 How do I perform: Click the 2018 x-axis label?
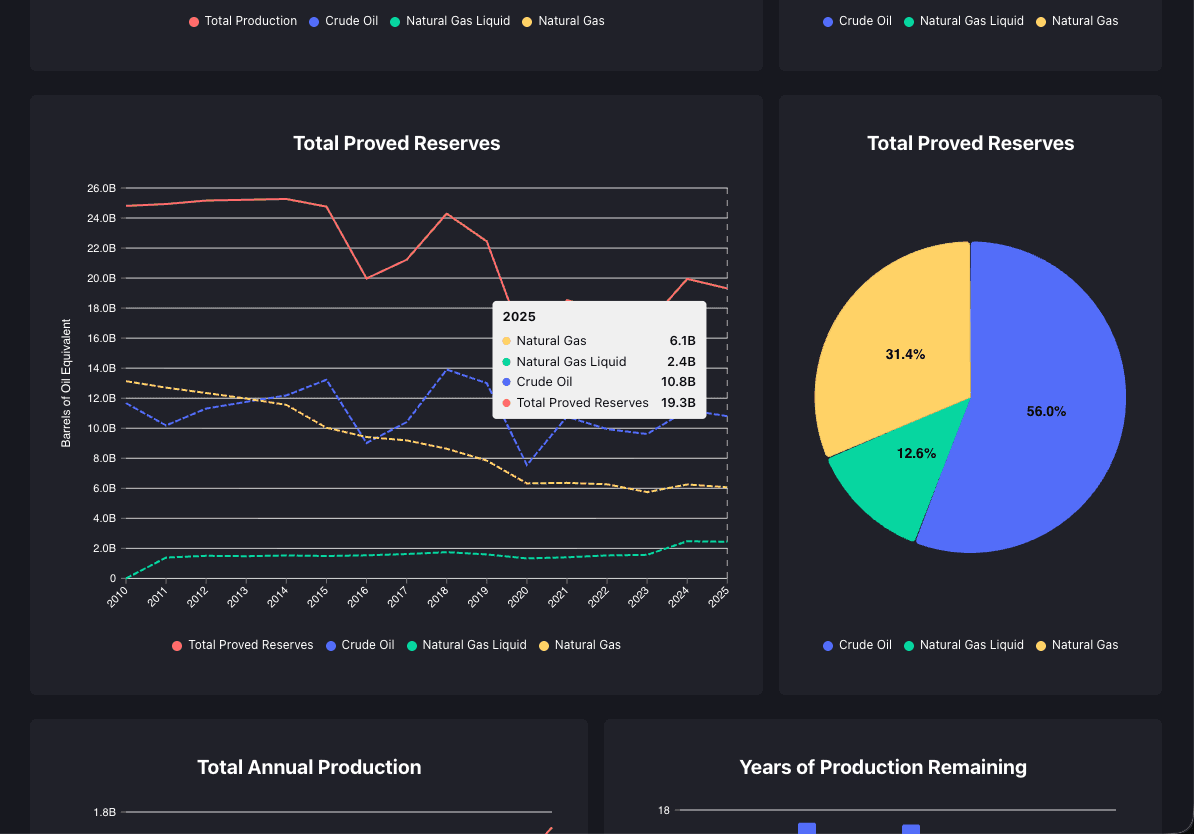437,597
